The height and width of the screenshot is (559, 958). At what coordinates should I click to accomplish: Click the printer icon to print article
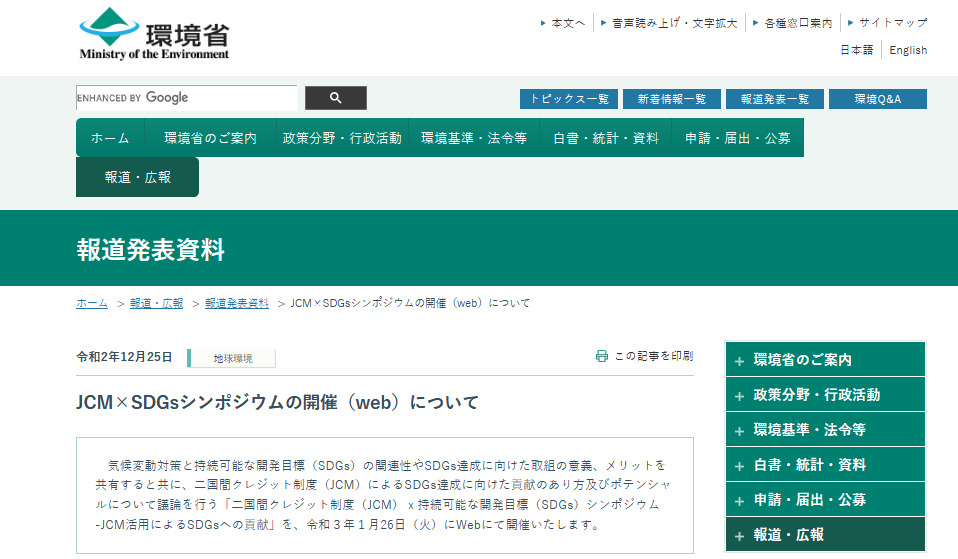pyautogui.click(x=602, y=356)
